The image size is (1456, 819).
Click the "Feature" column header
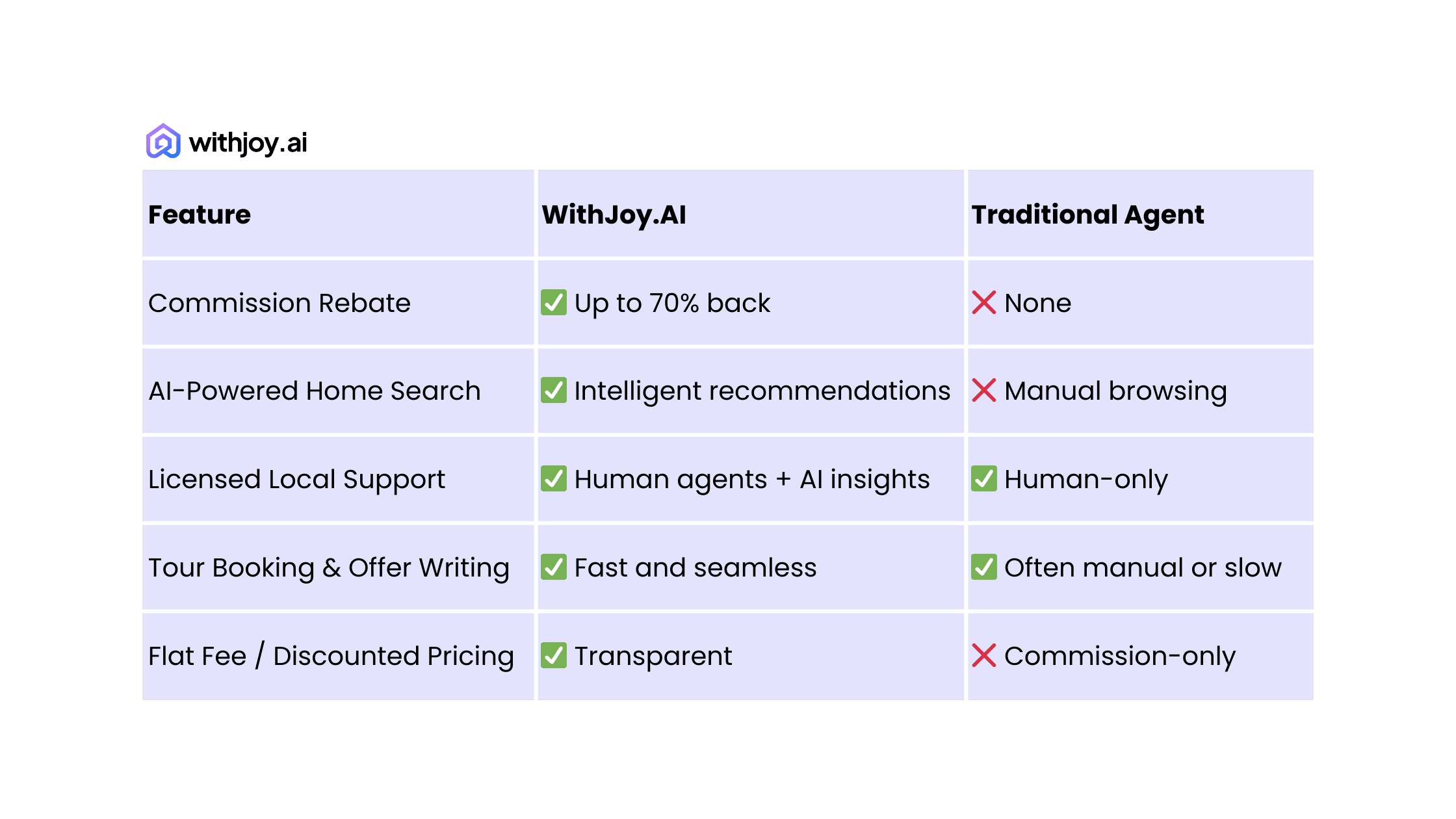(x=200, y=214)
